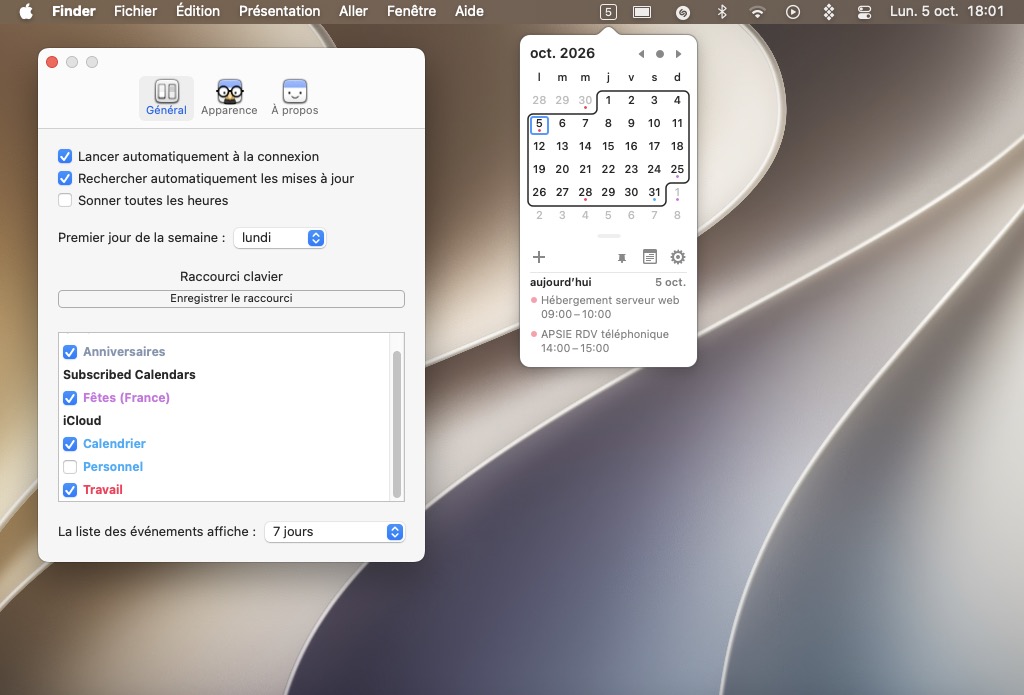Select October 15 in the calendar grid
This screenshot has height=695, width=1024.
pyautogui.click(x=608, y=146)
